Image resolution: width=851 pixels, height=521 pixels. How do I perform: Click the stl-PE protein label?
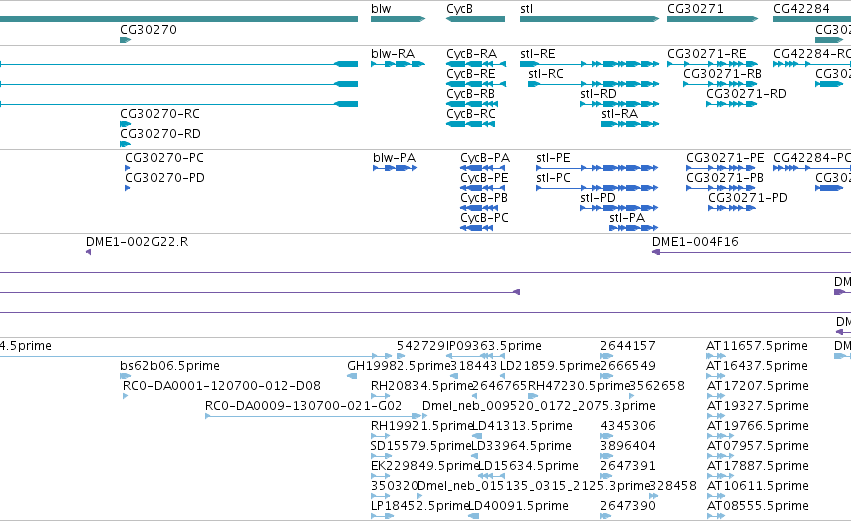[554, 158]
